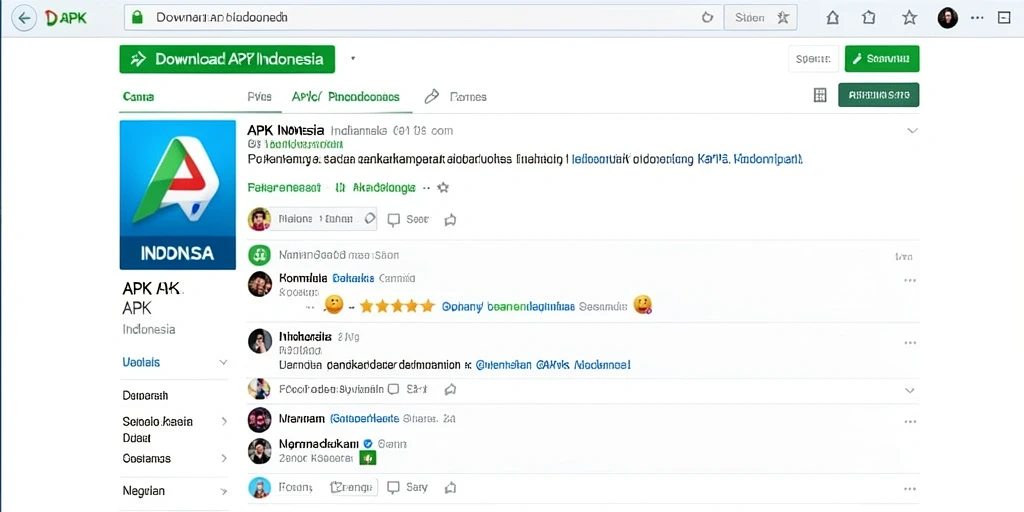1024x512 pixels.
Task: Click the Dekarks link beside Kommlala
Action: pyautogui.click(x=353, y=278)
